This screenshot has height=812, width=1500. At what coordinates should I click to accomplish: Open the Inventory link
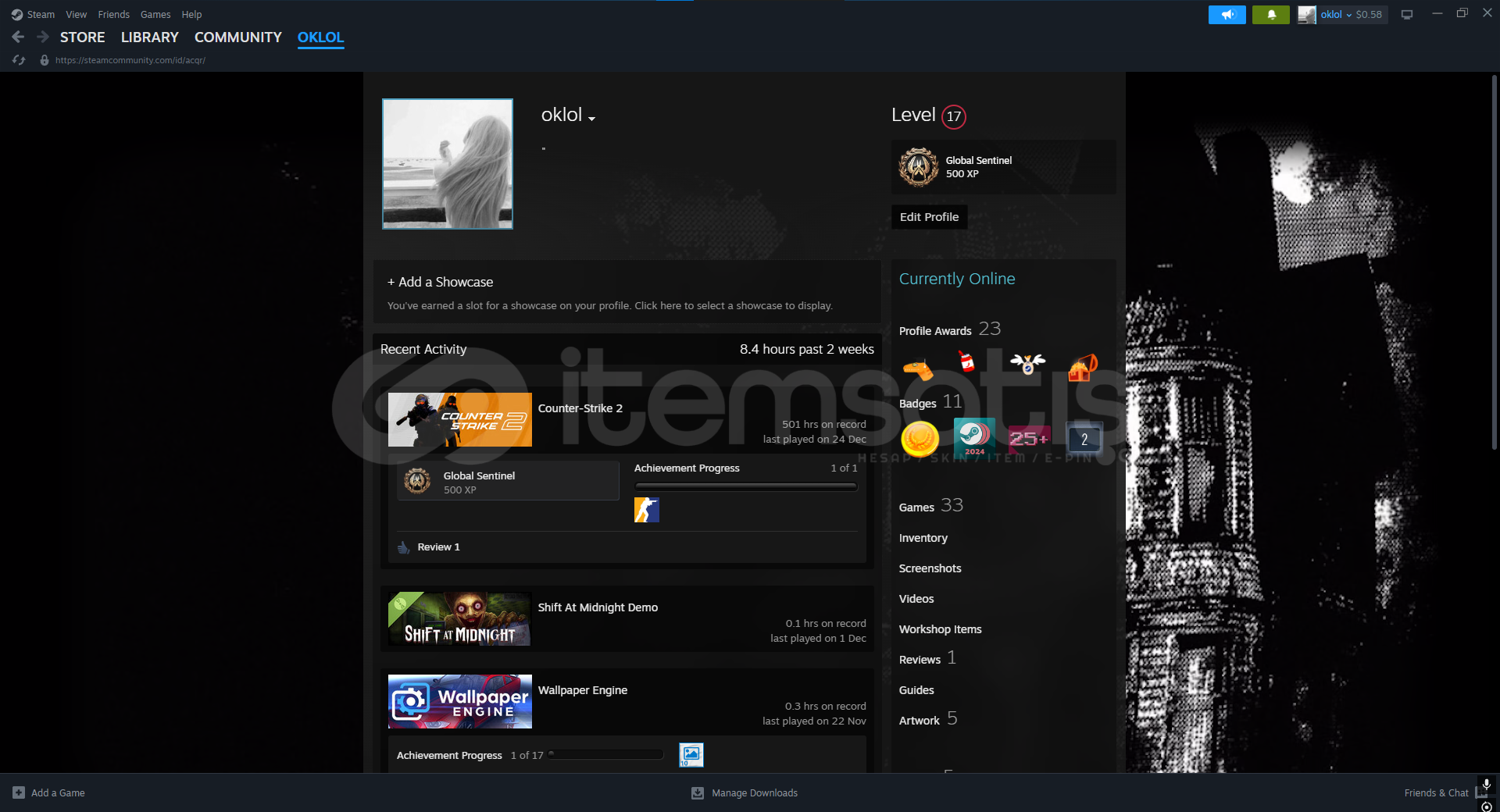pos(923,538)
